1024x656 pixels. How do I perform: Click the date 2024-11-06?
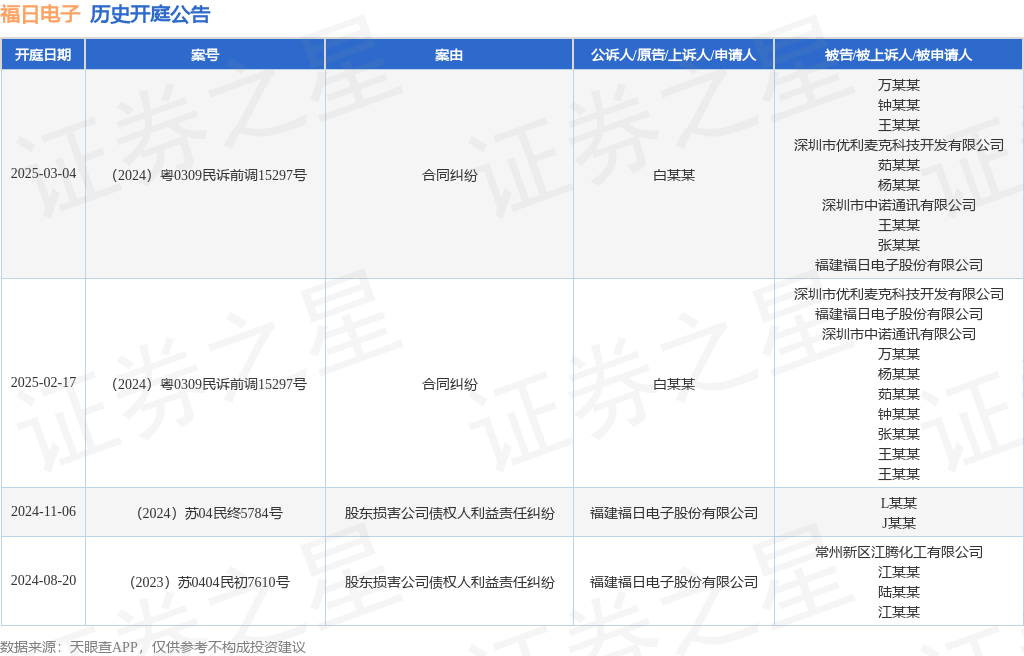click(x=43, y=512)
